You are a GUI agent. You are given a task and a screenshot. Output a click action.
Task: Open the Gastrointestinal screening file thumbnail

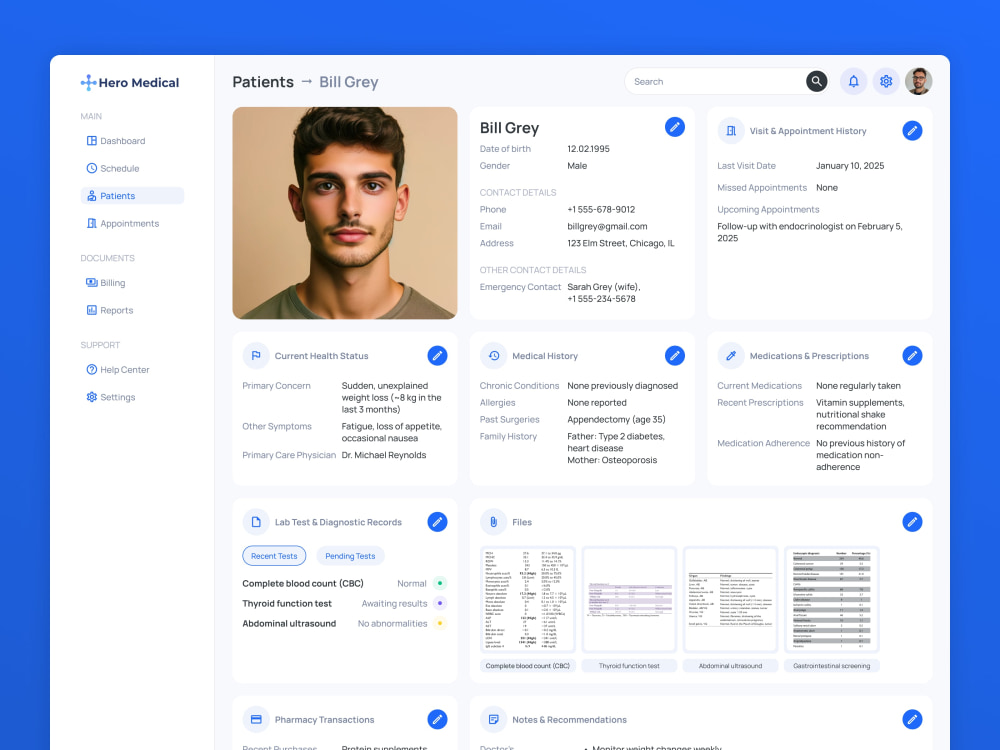(832, 599)
